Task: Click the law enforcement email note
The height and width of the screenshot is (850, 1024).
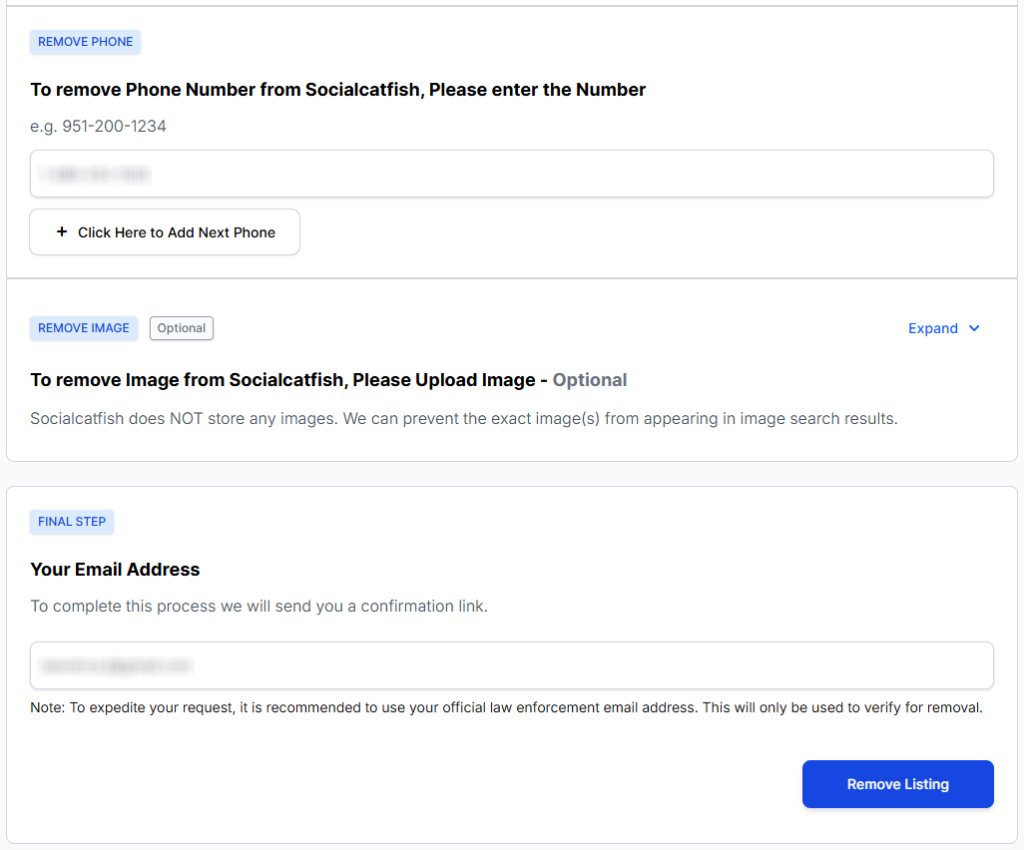Action: coord(506,708)
